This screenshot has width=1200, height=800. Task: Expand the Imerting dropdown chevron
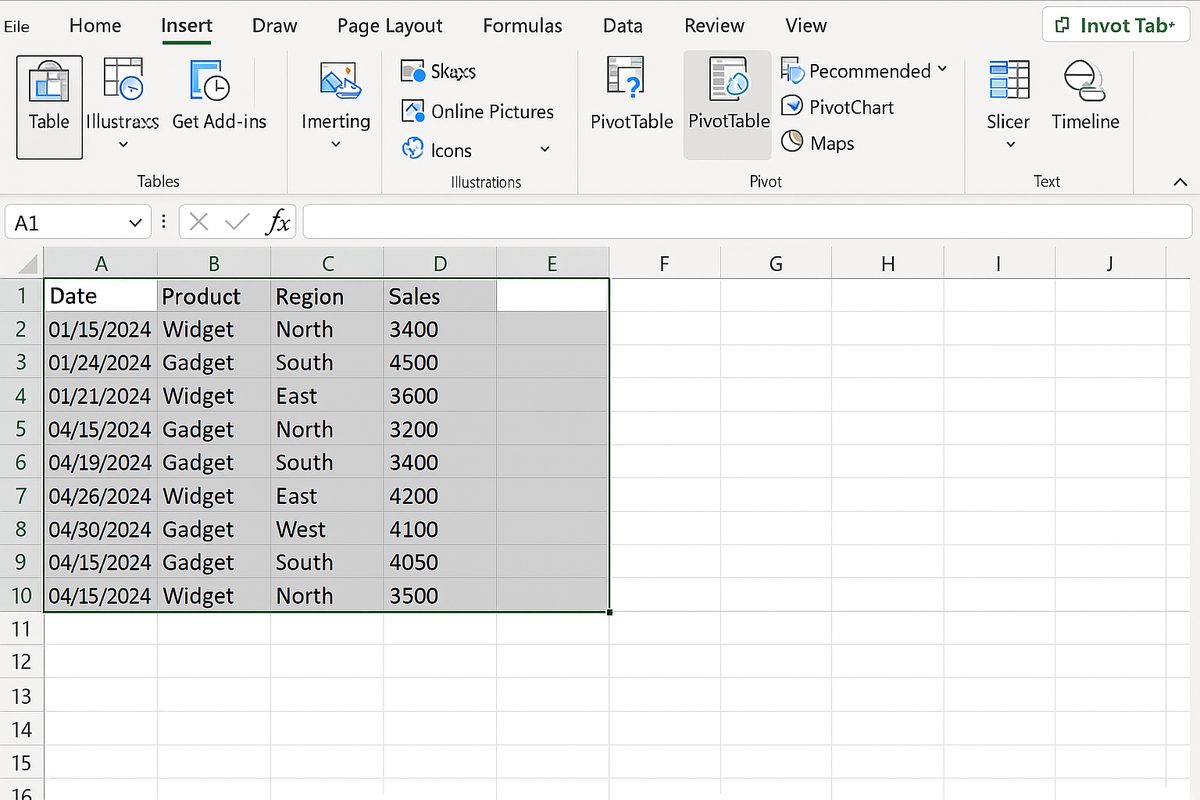336,145
